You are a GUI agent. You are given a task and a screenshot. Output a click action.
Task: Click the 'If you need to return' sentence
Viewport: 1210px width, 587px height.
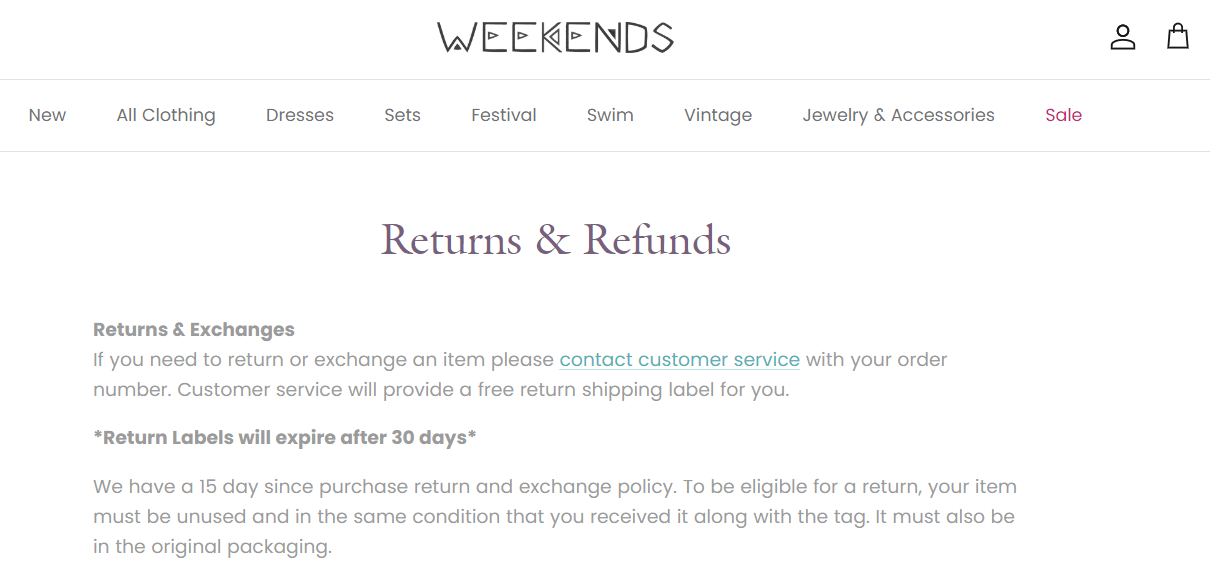click(x=520, y=374)
